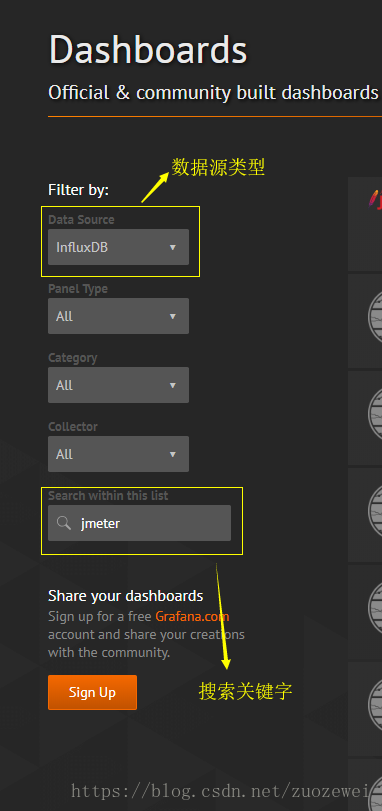Open the Grafana.com link
The height and width of the screenshot is (811, 382).
tap(192, 617)
